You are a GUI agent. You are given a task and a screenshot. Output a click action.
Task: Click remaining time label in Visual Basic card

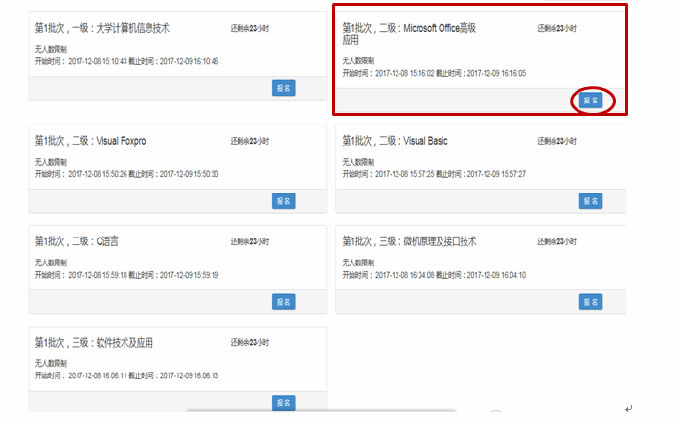click(559, 141)
